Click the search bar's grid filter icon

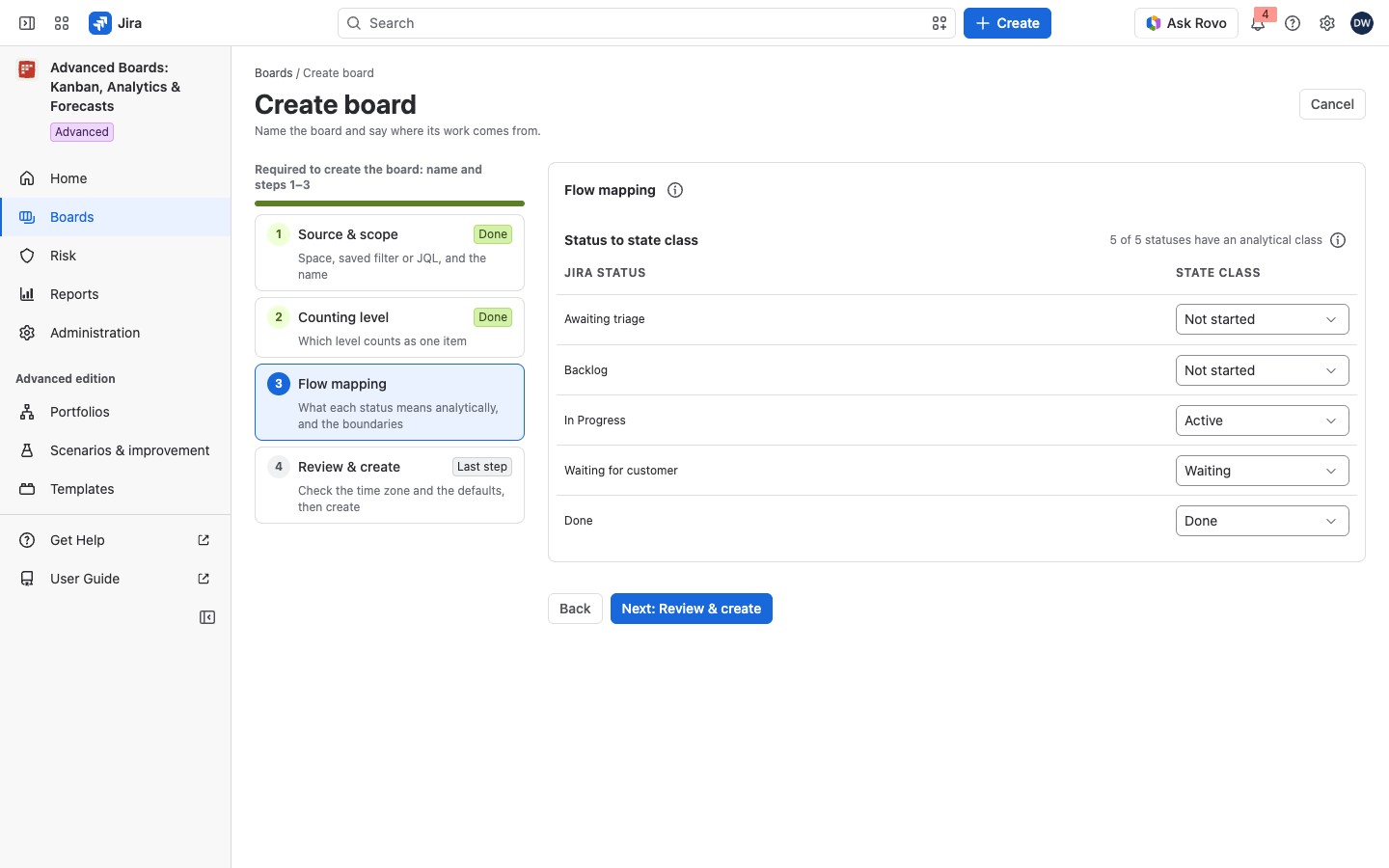coord(940,23)
